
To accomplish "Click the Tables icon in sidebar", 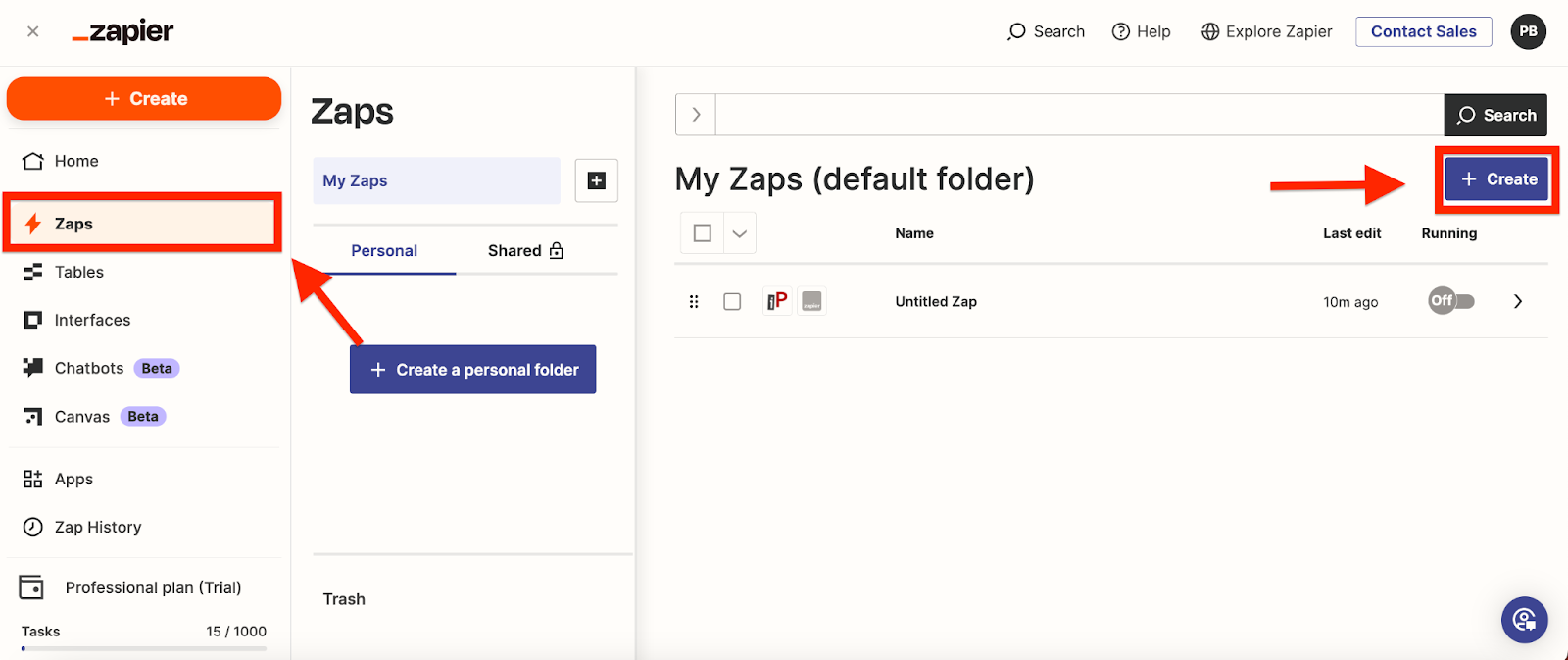I will pos(33,272).
